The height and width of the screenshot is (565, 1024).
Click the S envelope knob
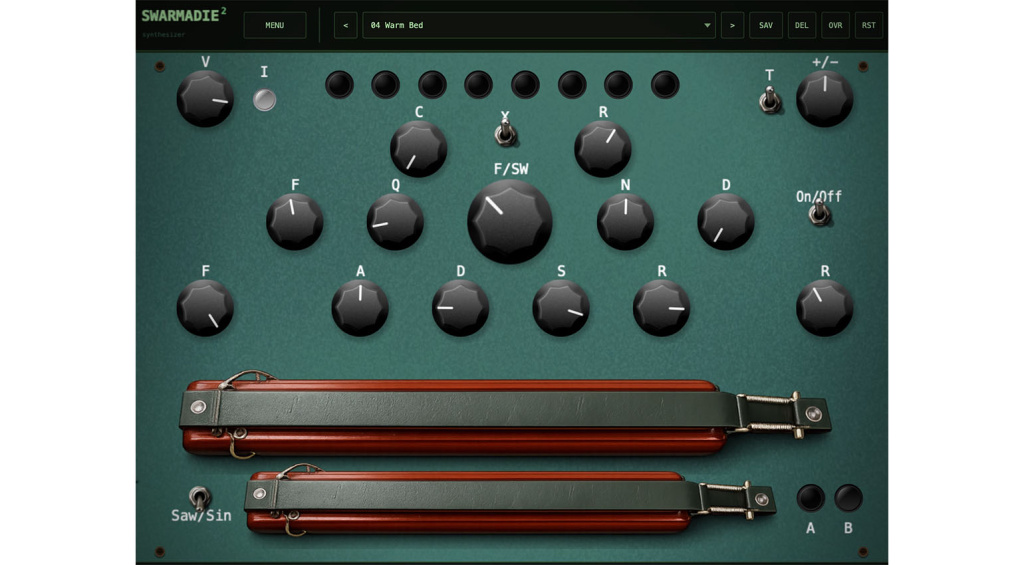[561, 308]
